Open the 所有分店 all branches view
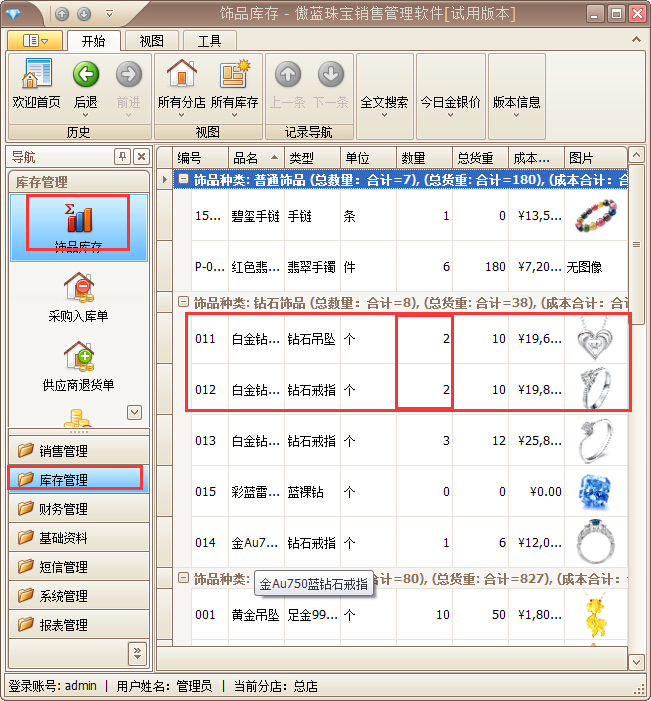 tap(182, 73)
